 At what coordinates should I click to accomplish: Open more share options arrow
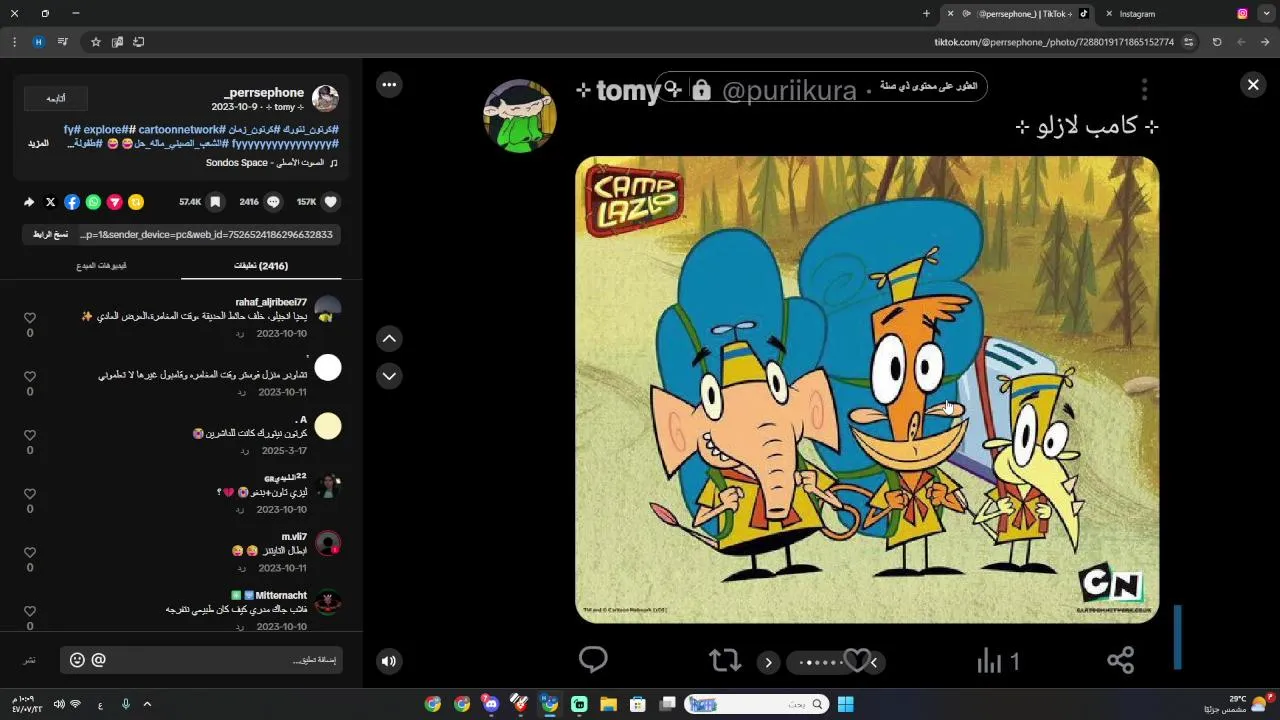point(29,202)
